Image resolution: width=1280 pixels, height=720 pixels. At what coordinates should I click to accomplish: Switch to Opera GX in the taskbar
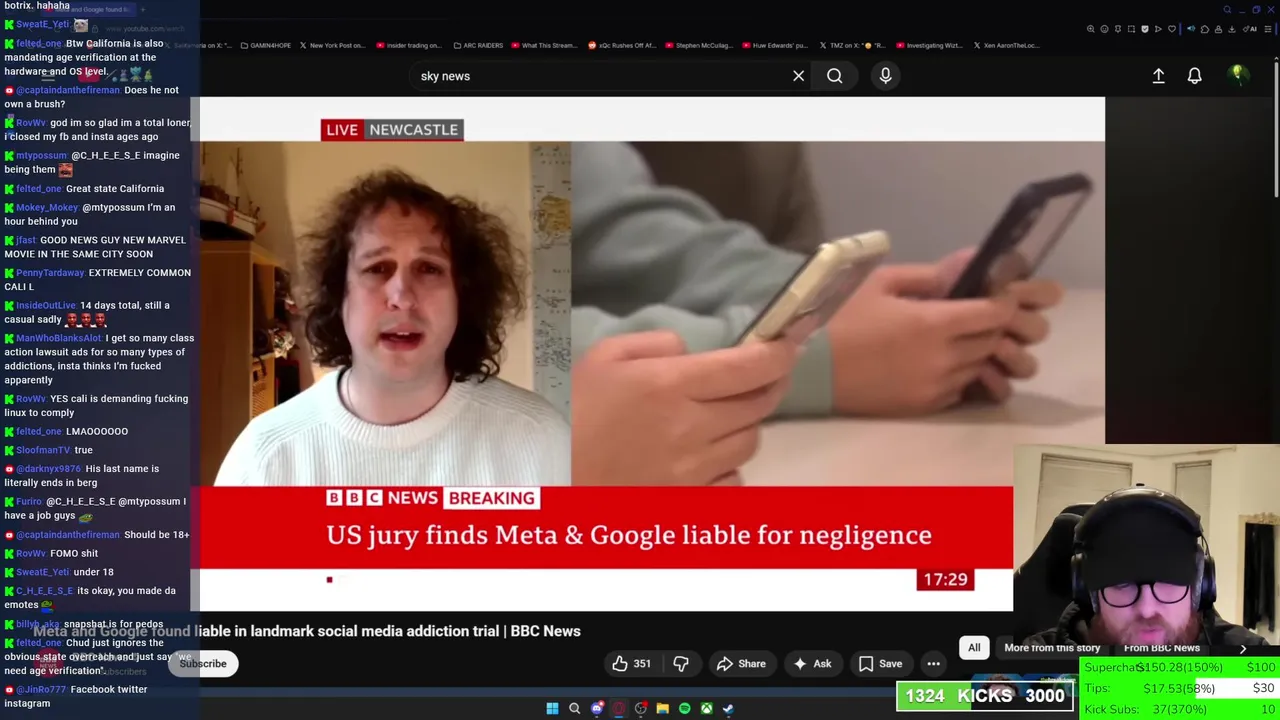coord(618,709)
